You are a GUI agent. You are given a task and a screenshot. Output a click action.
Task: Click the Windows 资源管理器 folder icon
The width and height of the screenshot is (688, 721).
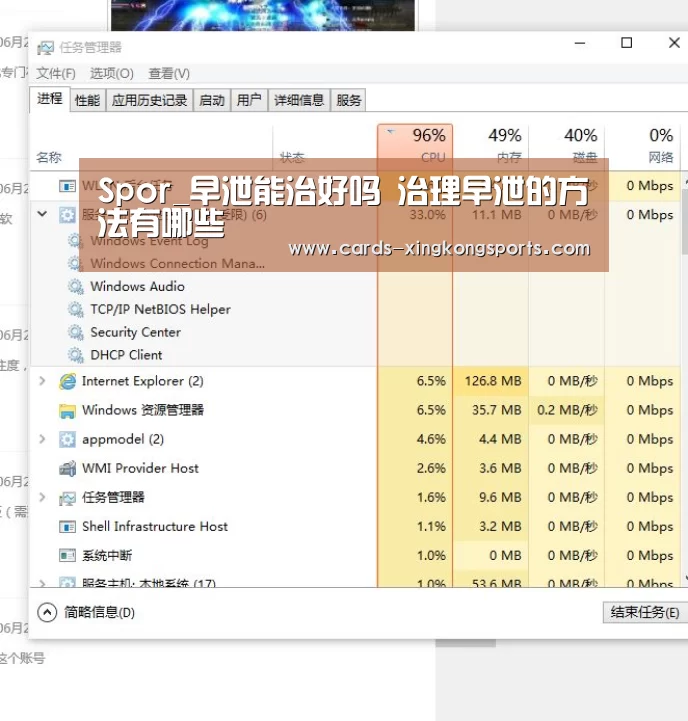tap(67, 411)
